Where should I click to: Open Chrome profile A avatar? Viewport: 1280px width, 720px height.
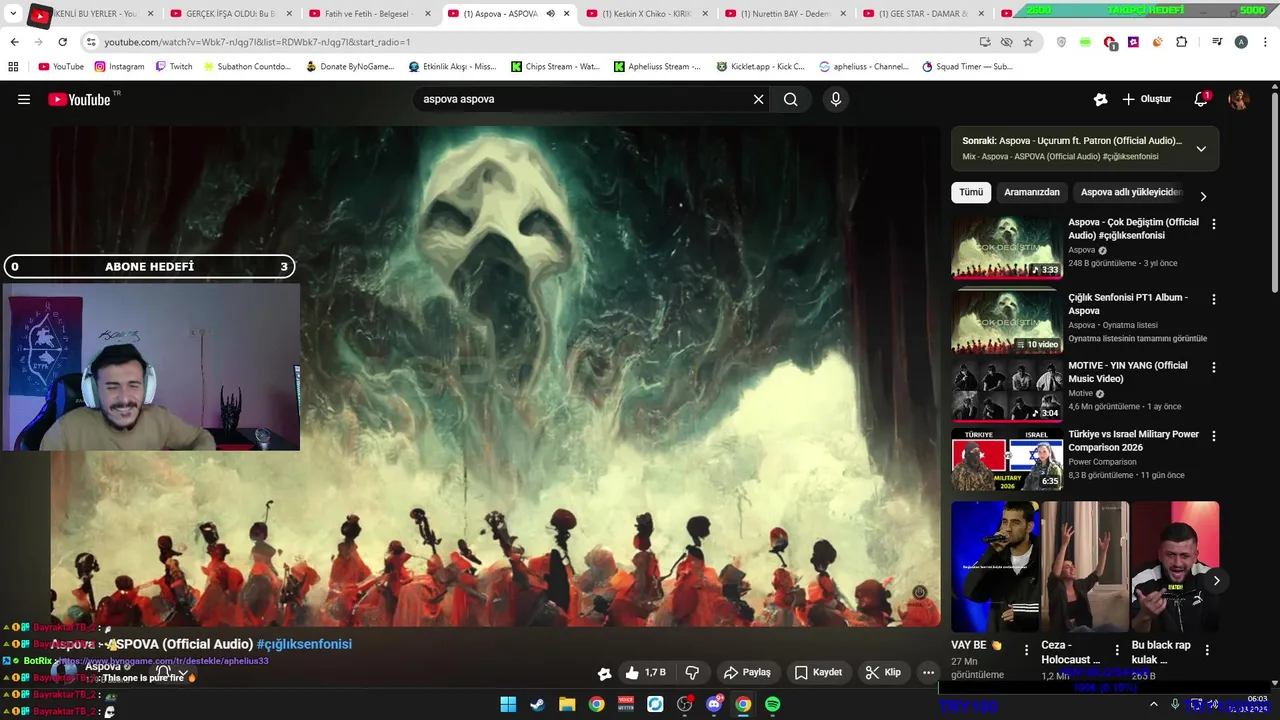(x=1241, y=42)
